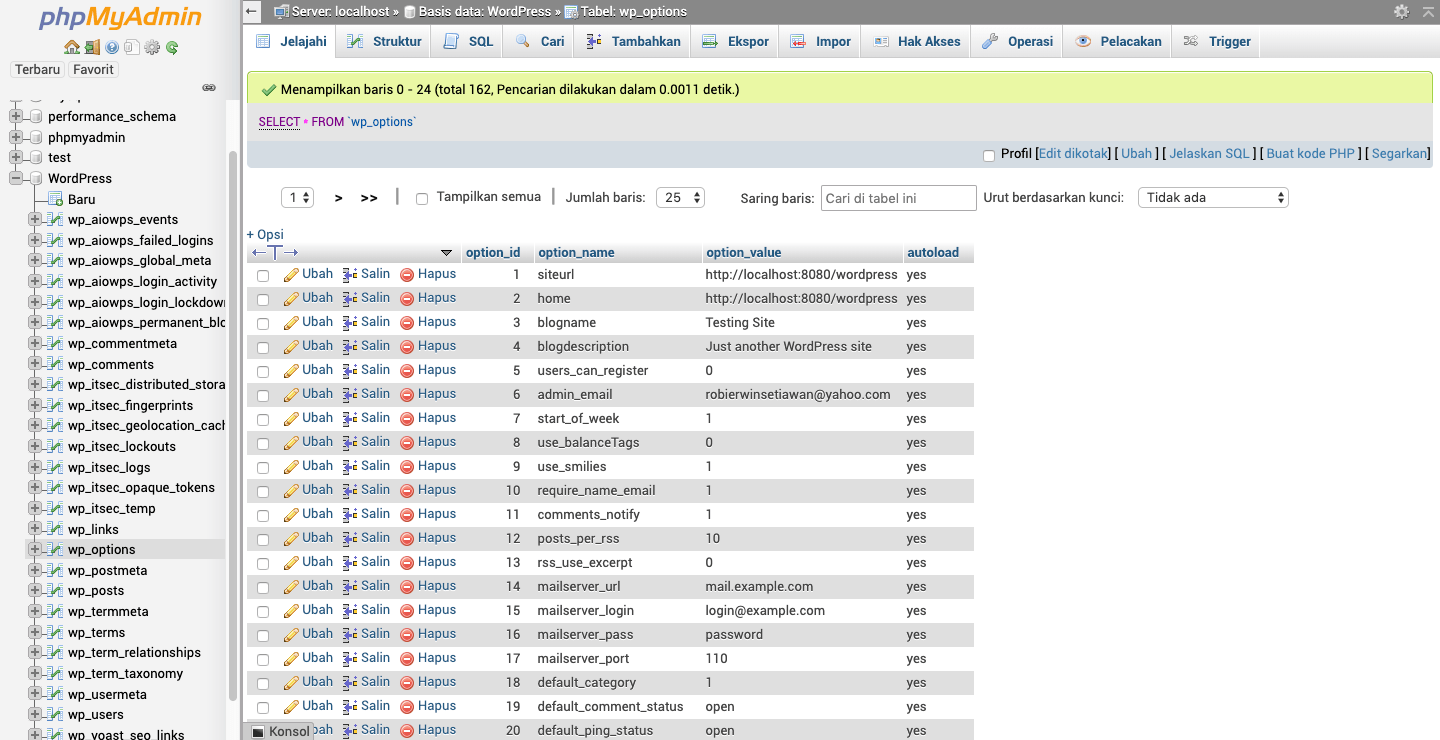
Task: Select the siteurl row checkbox
Action: click(263, 275)
